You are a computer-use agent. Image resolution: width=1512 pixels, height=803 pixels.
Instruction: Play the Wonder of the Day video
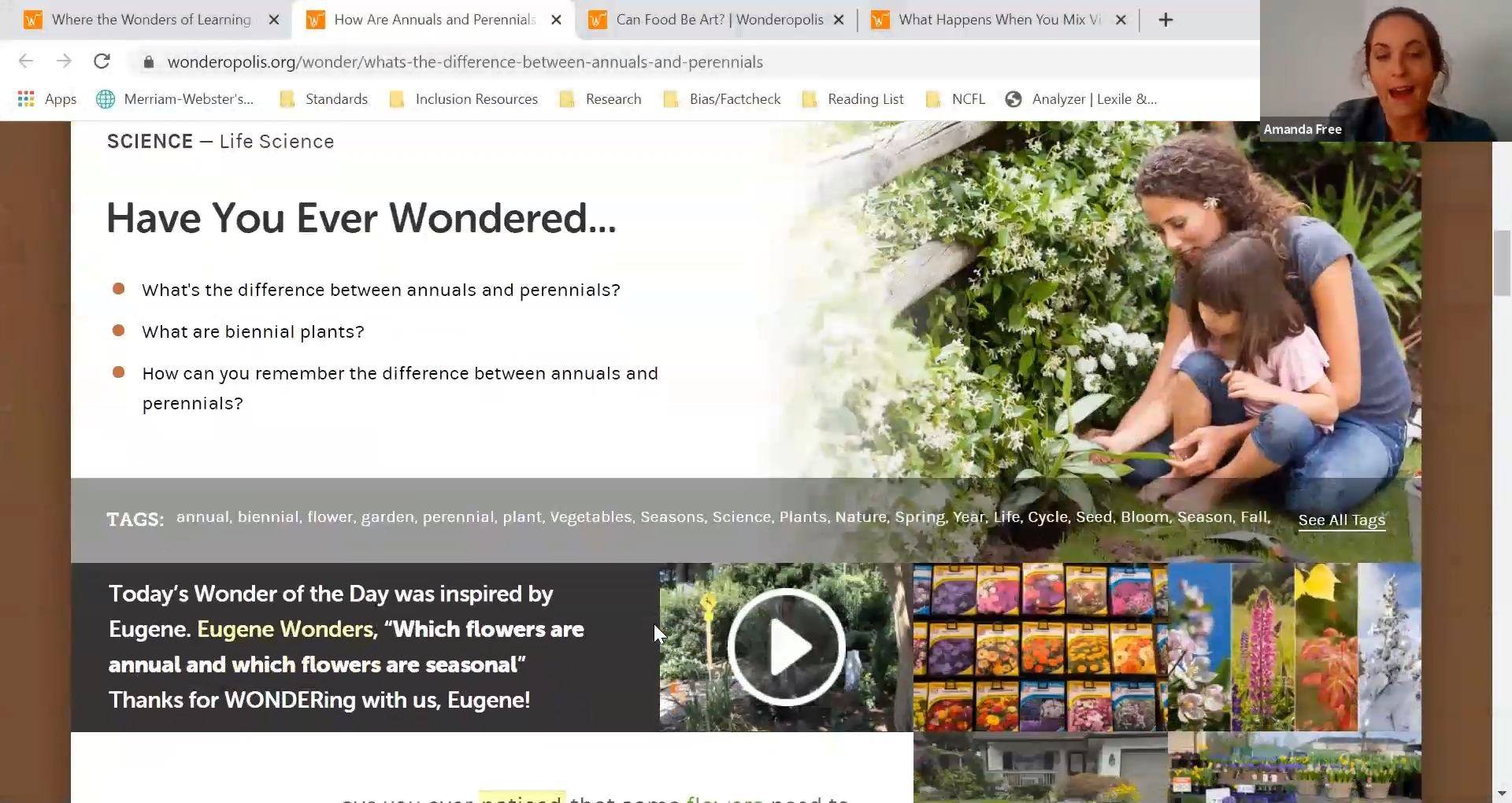tap(786, 647)
